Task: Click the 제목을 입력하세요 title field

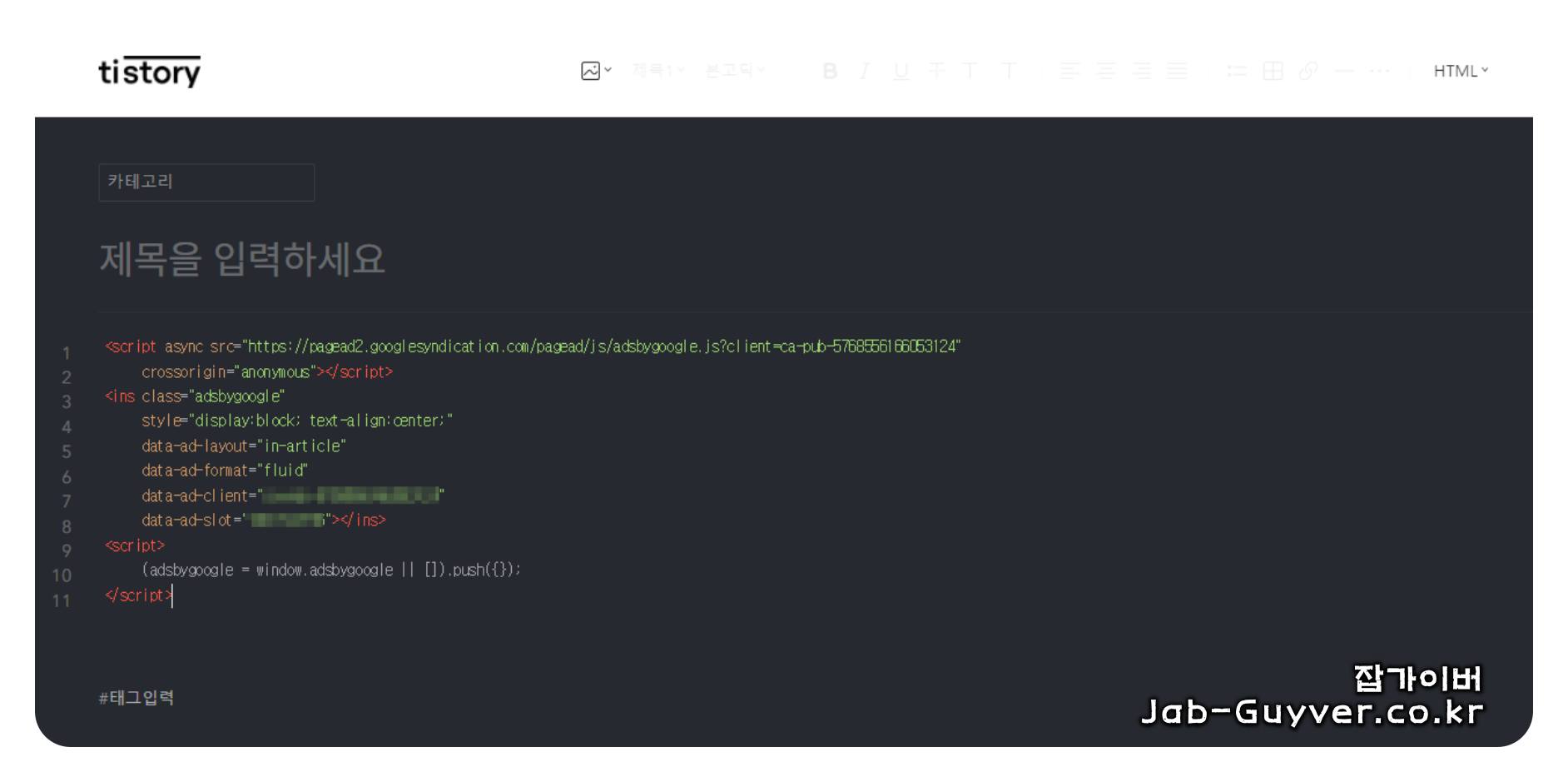Action: pos(242,259)
